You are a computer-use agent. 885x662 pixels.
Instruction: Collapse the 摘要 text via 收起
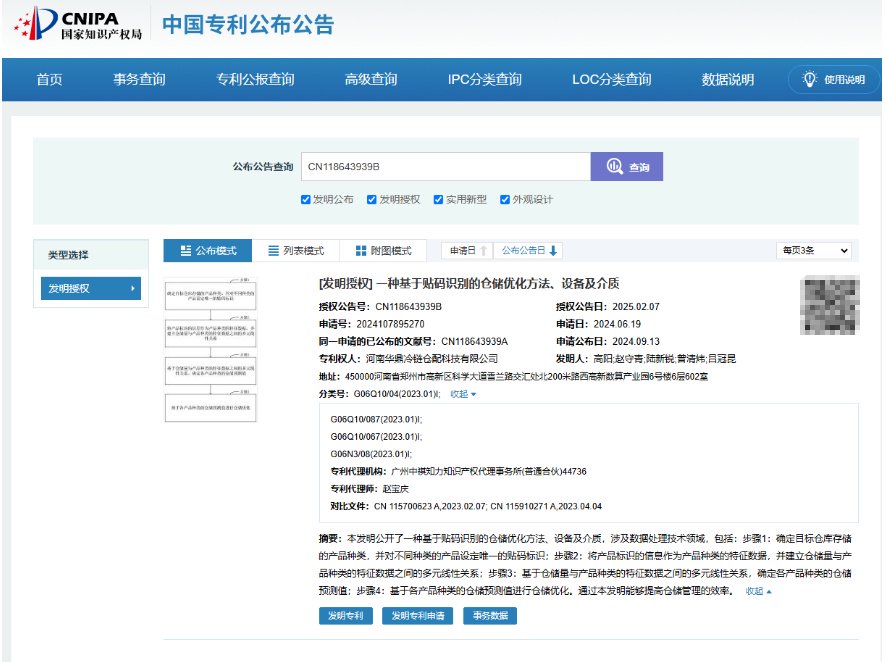pos(758,591)
